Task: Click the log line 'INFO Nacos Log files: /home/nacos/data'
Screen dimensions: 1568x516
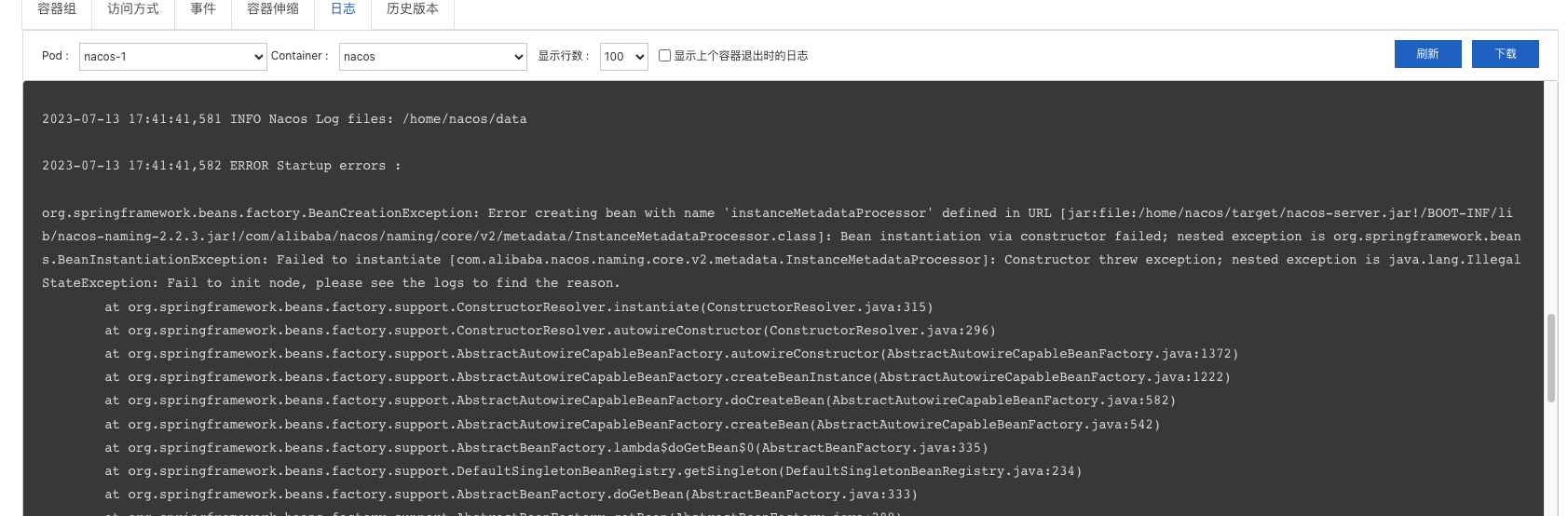Action: point(284,119)
